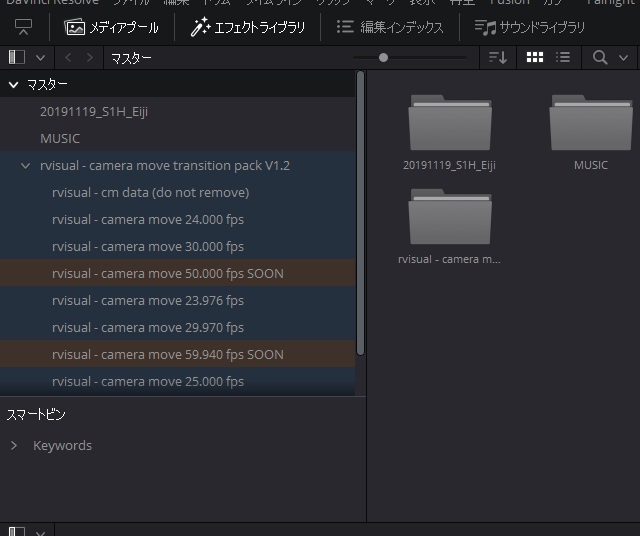Select rvisual - camera move 29.970 fps
The height and width of the screenshot is (536, 640).
click(178, 327)
